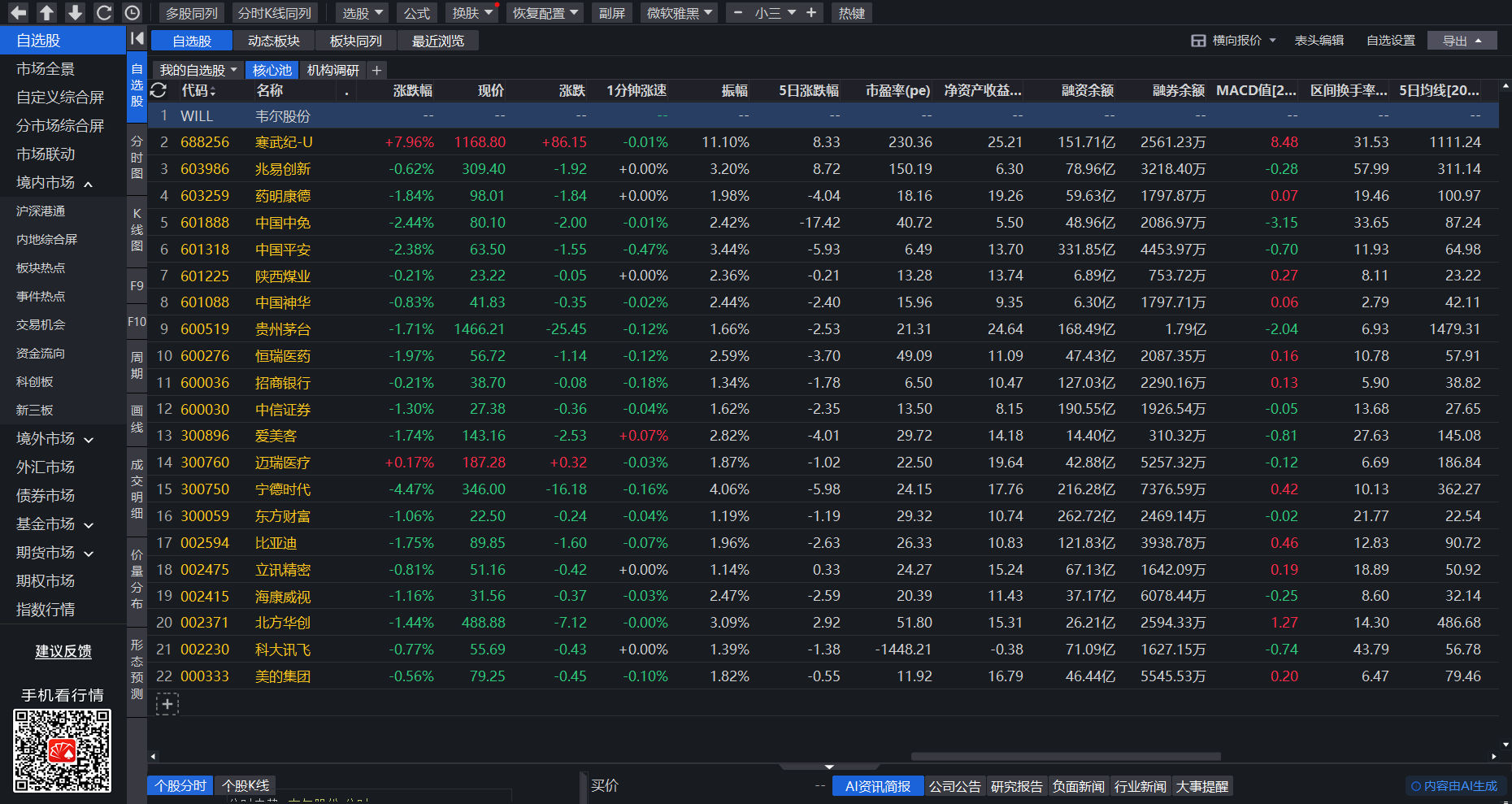The height and width of the screenshot is (804, 1512).
Task: Click the 副屏 toolbar button
Action: click(612, 13)
